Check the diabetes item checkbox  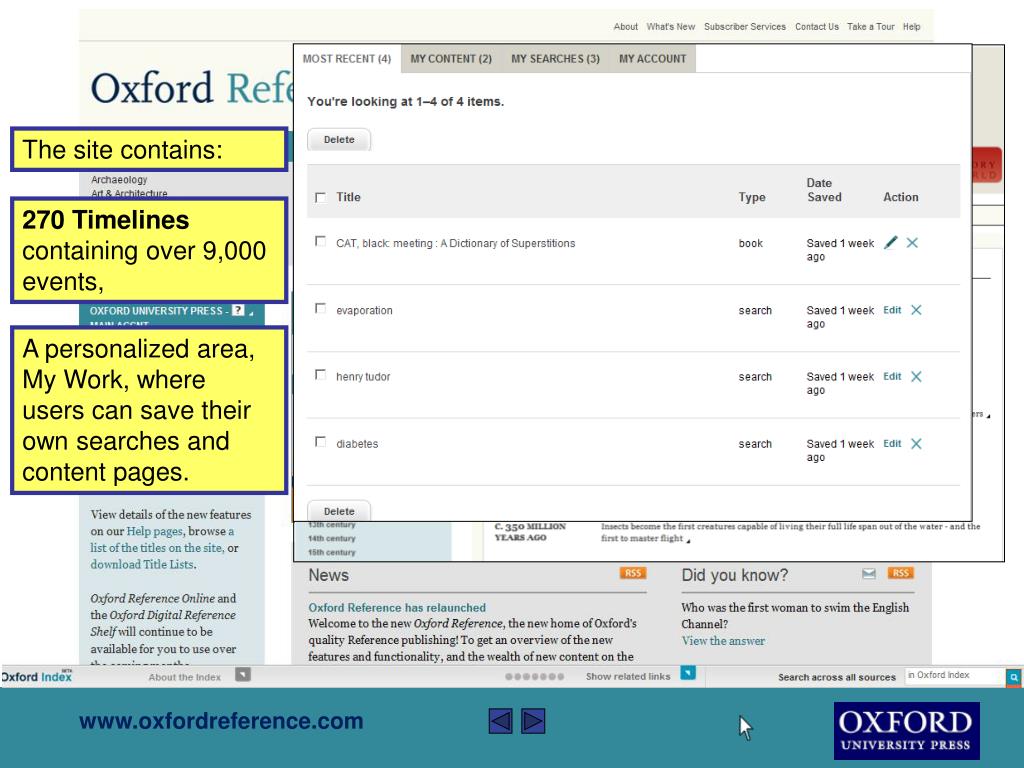click(x=320, y=442)
